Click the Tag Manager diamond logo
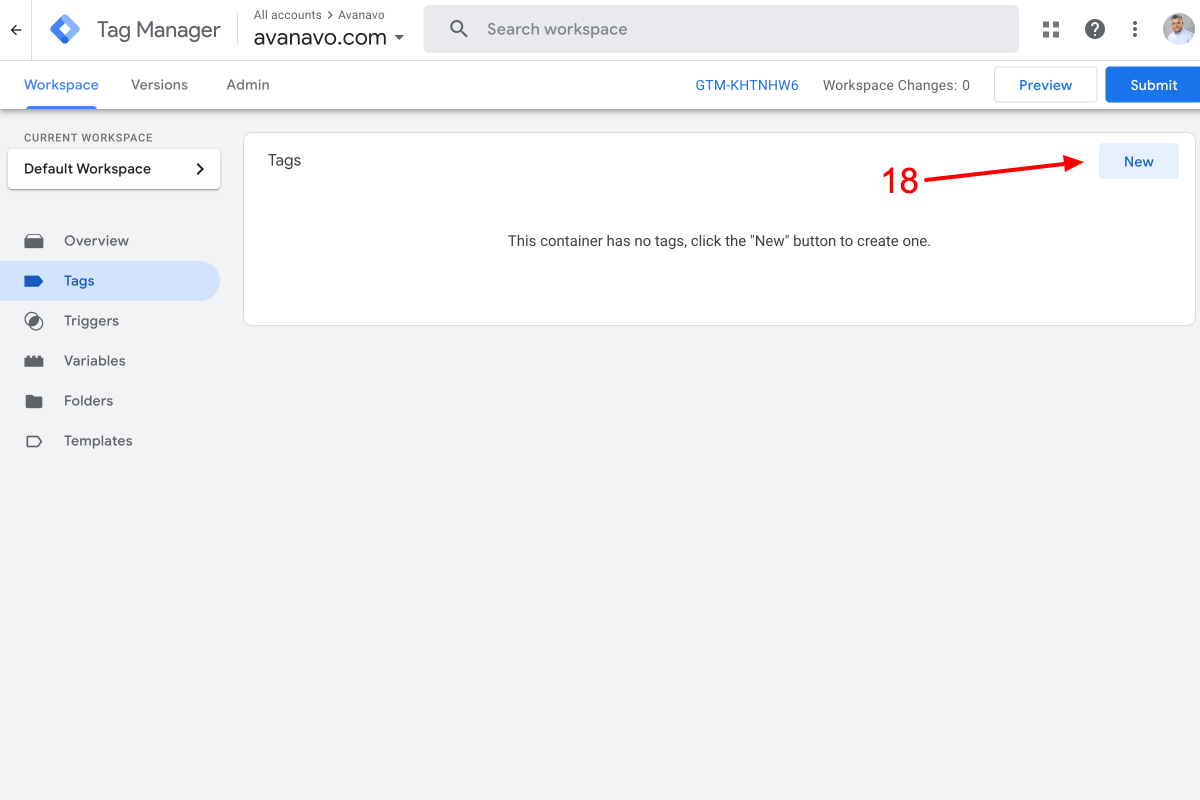The image size is (1200, 800). 64,29
